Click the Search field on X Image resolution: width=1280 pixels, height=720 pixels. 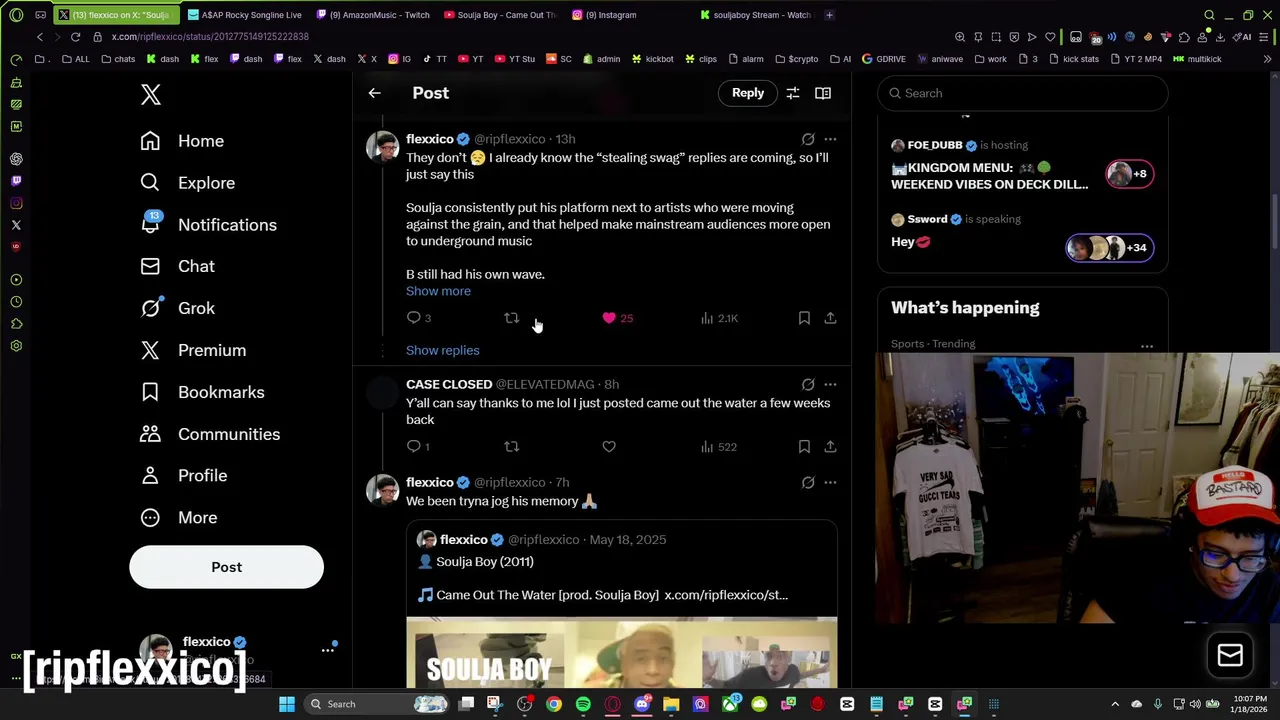pos(1023,93)
